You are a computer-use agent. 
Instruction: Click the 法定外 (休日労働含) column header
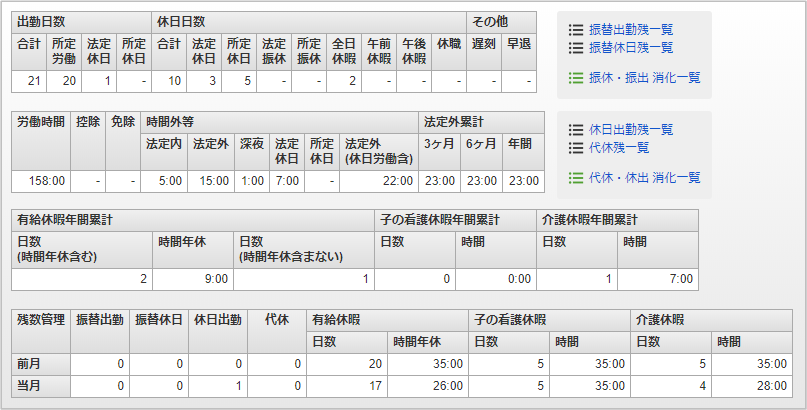[379, 152]
